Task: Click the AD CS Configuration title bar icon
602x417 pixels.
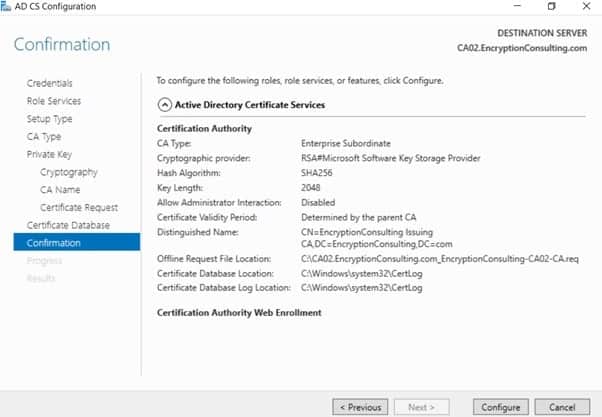Action: point(8,7)
